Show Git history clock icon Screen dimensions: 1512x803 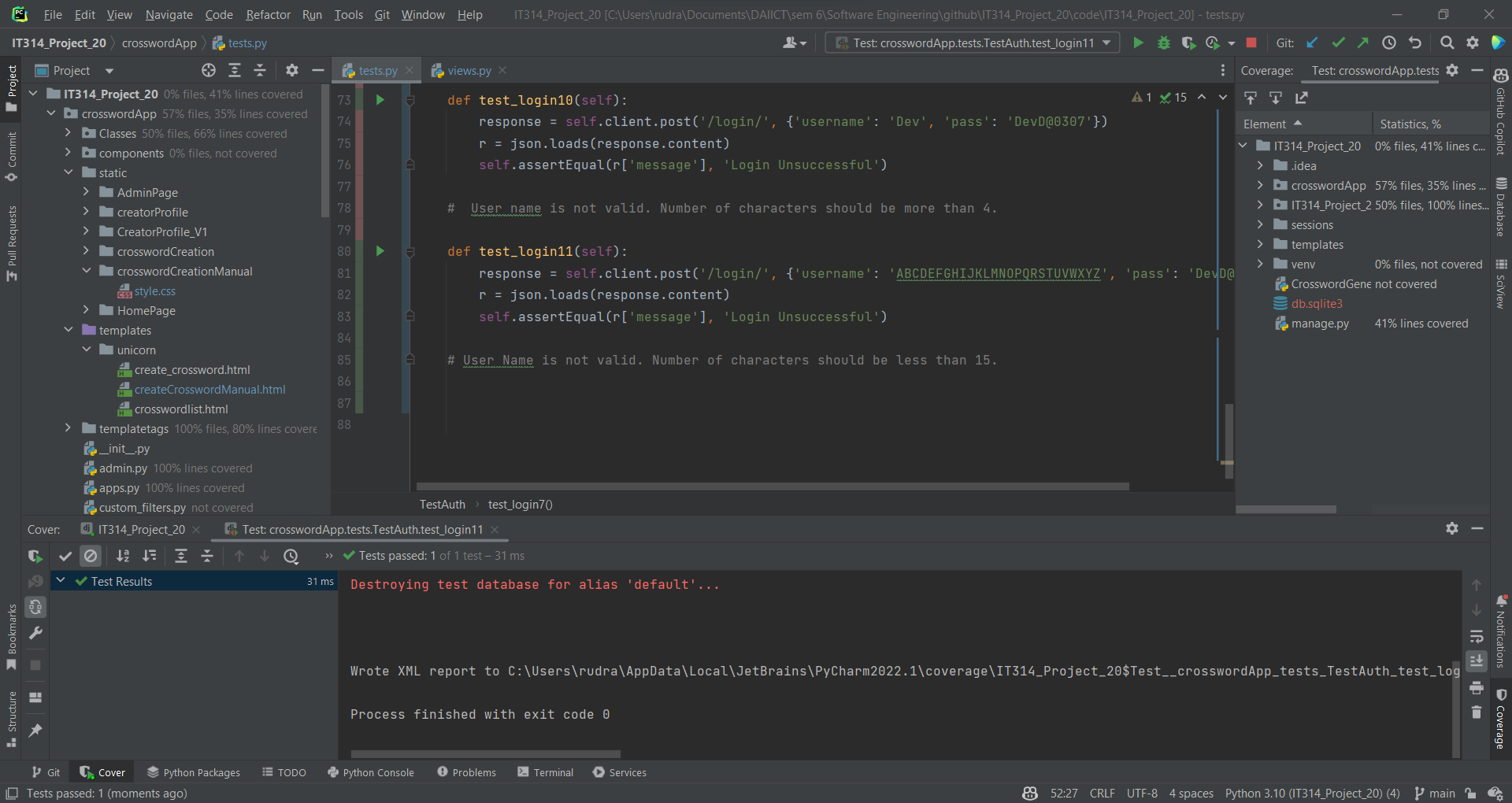[x=1389, y=43]
